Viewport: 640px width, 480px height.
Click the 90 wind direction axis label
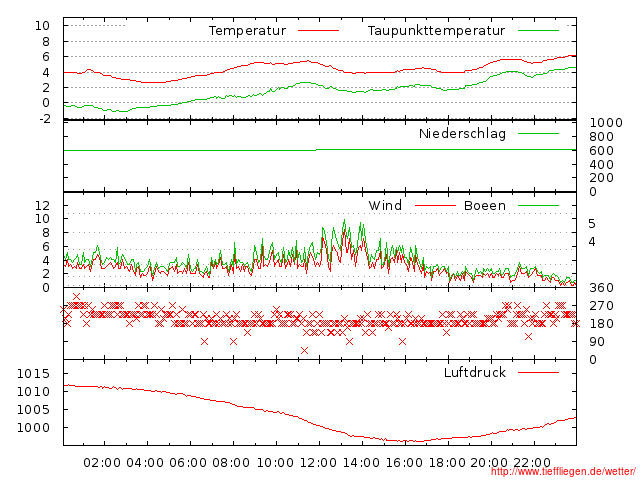tap(597, 342)
